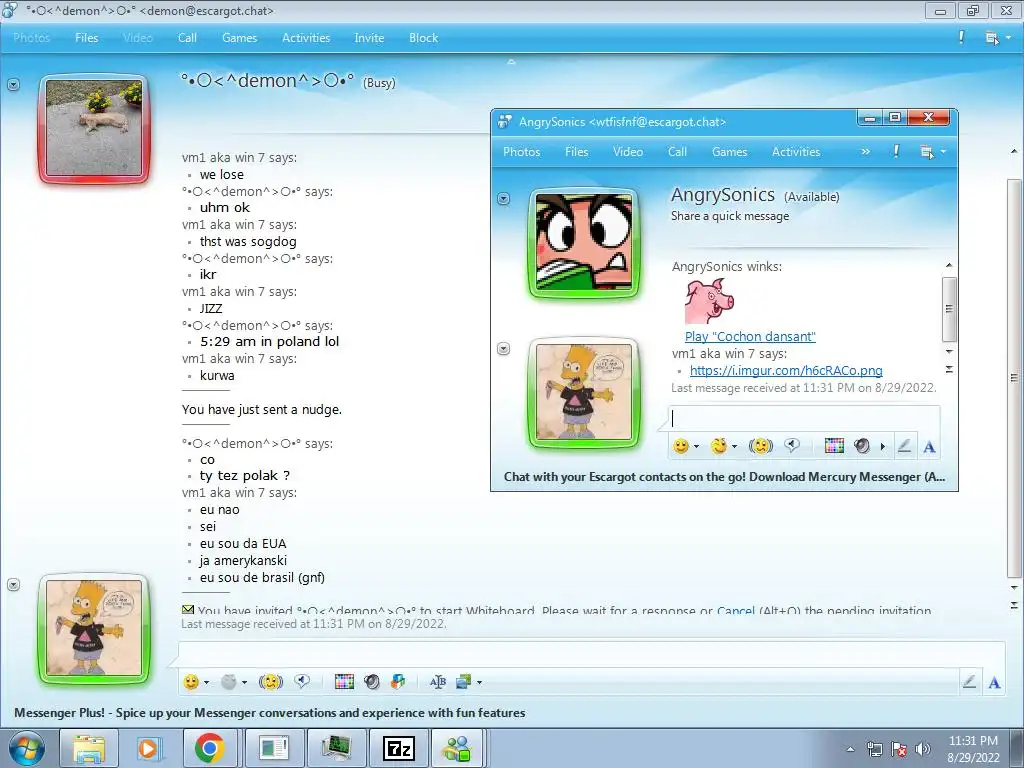
Task: Collapse demon's display picture with its arrow
Action: coord(13,85)
